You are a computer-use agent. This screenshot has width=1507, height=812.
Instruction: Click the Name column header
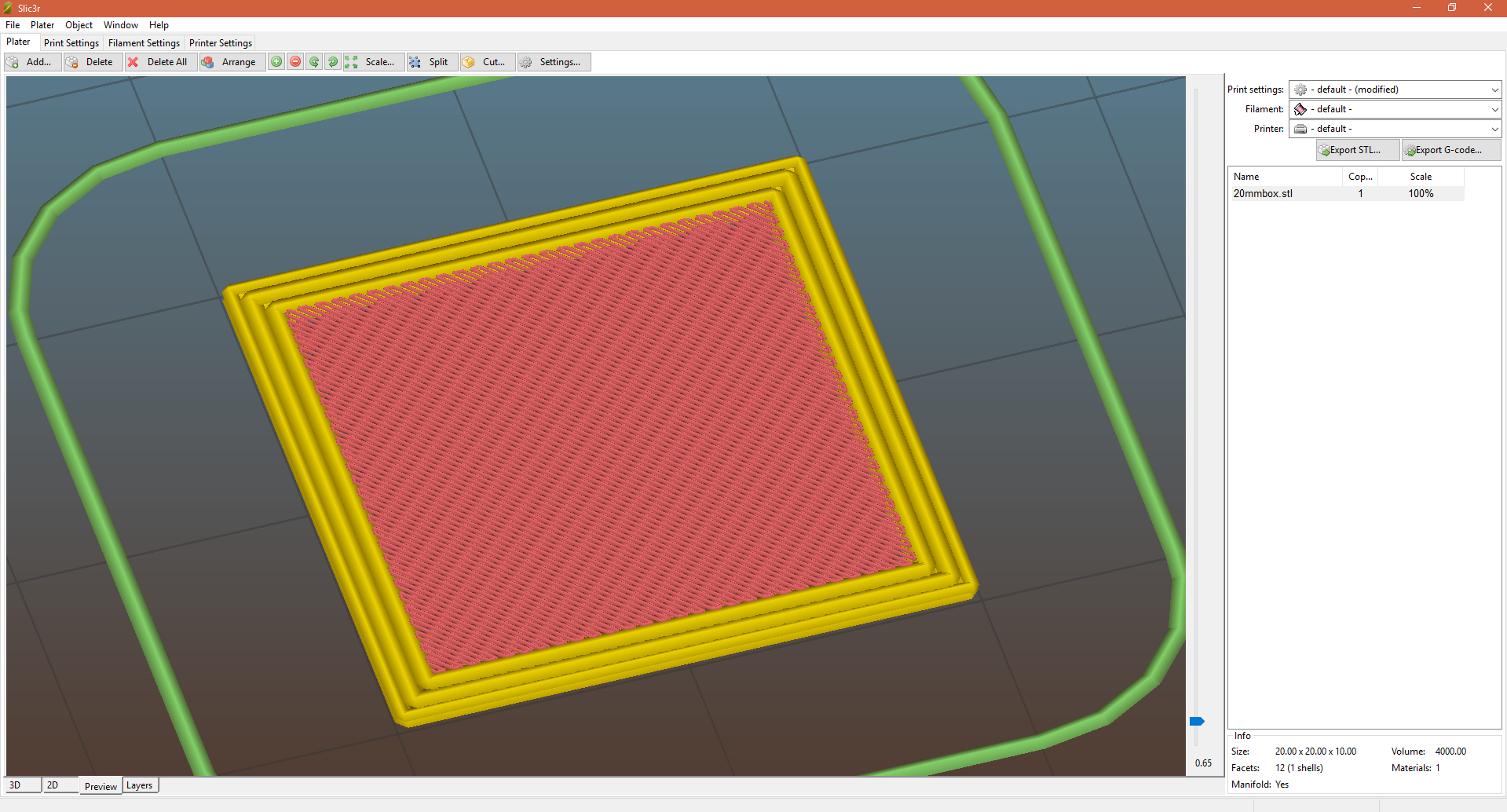(1286, 177)
